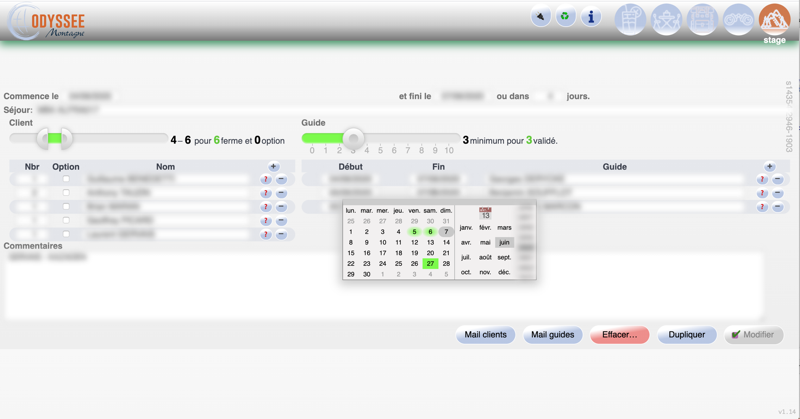This screenshot has height=419, width=800.
Task: Open the binoculars section icon
Action: pos(738,19)
